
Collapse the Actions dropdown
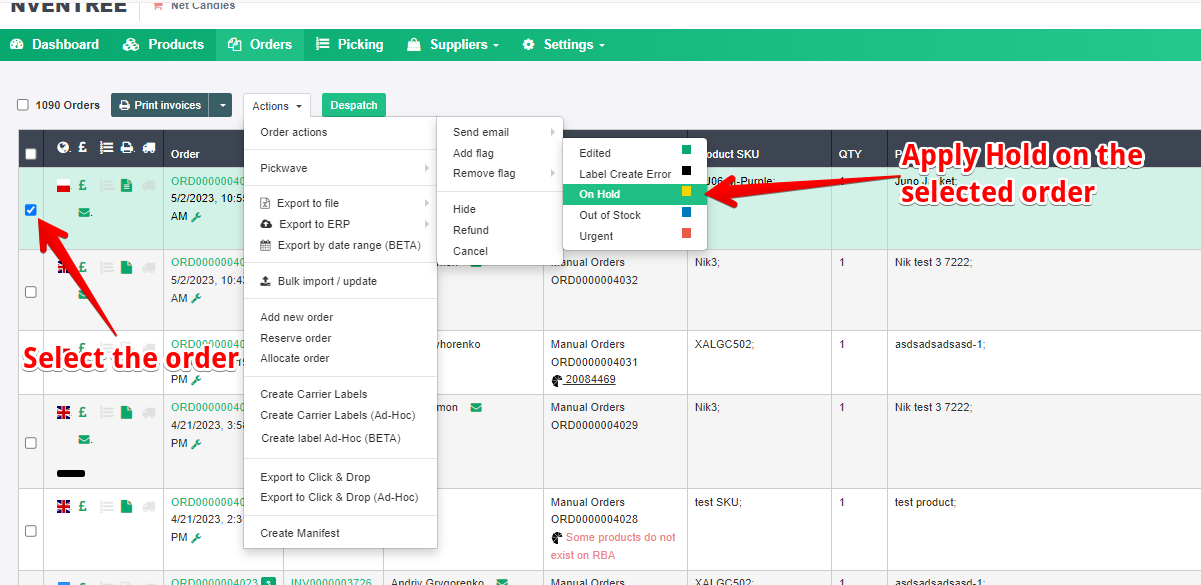click(x=277, y=106)
